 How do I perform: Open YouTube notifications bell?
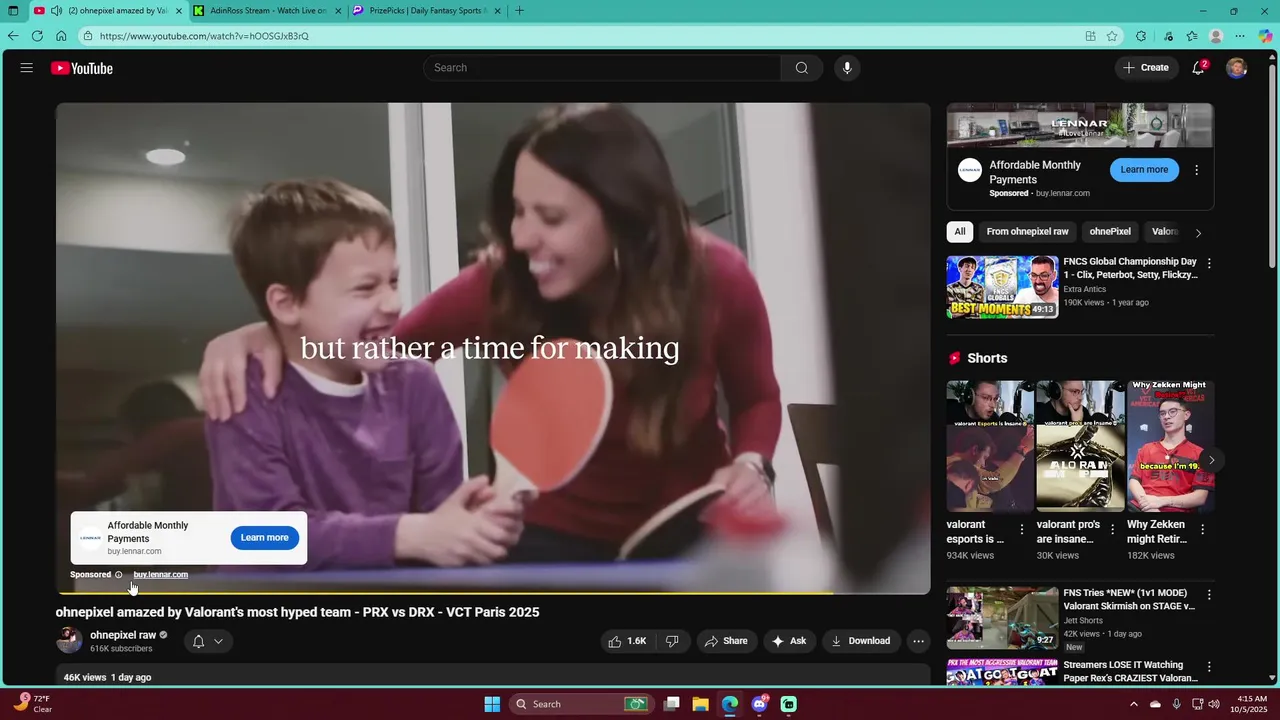click(1198, 68)
